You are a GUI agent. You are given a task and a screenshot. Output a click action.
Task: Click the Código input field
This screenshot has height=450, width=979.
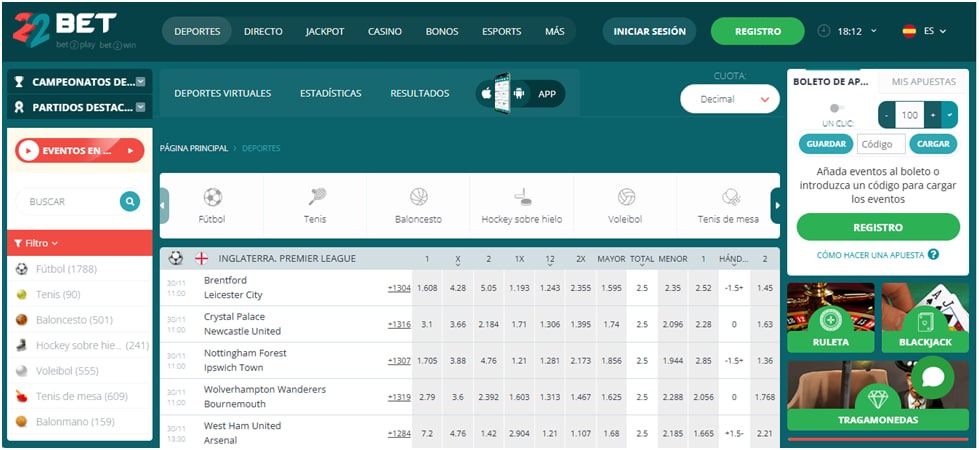[x=881, y=144]
